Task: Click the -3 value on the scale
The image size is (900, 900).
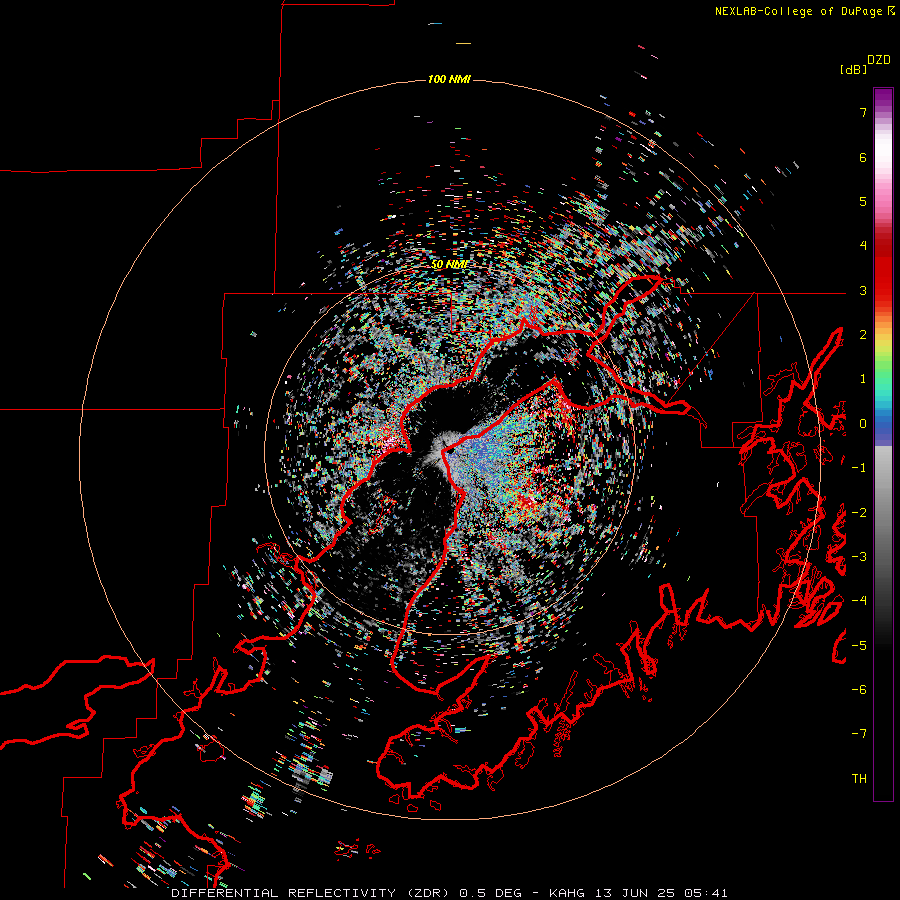Action: click(x=859, y=556)
